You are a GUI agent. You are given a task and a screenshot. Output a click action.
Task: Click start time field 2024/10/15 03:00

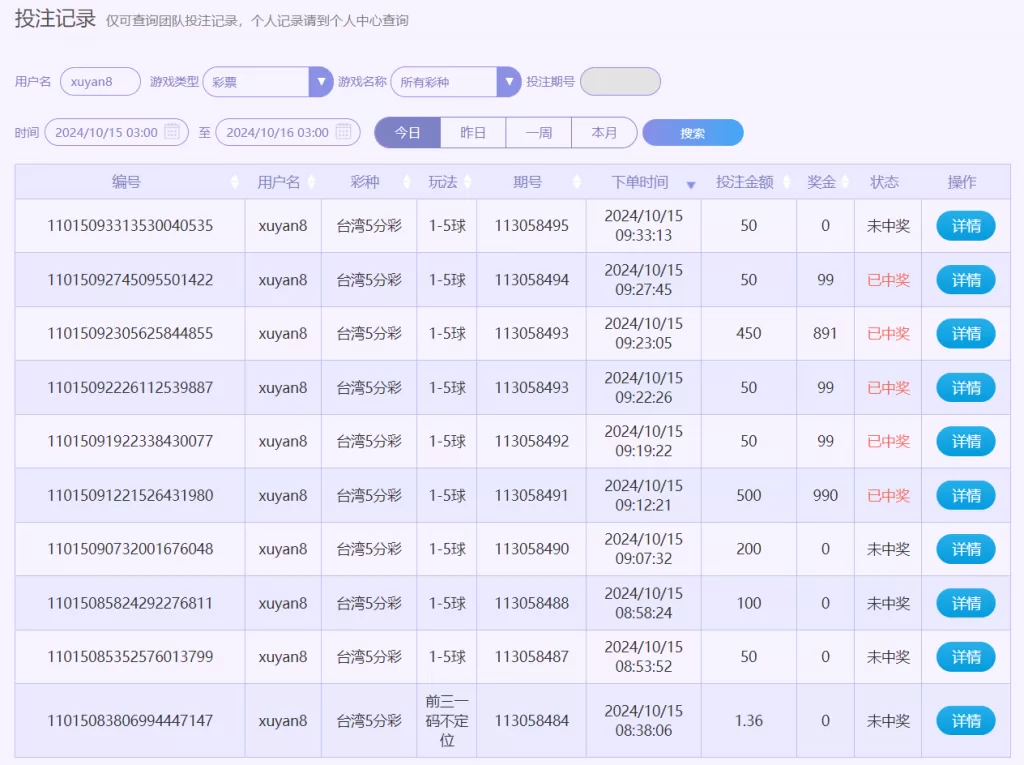(x=117, y=132)
